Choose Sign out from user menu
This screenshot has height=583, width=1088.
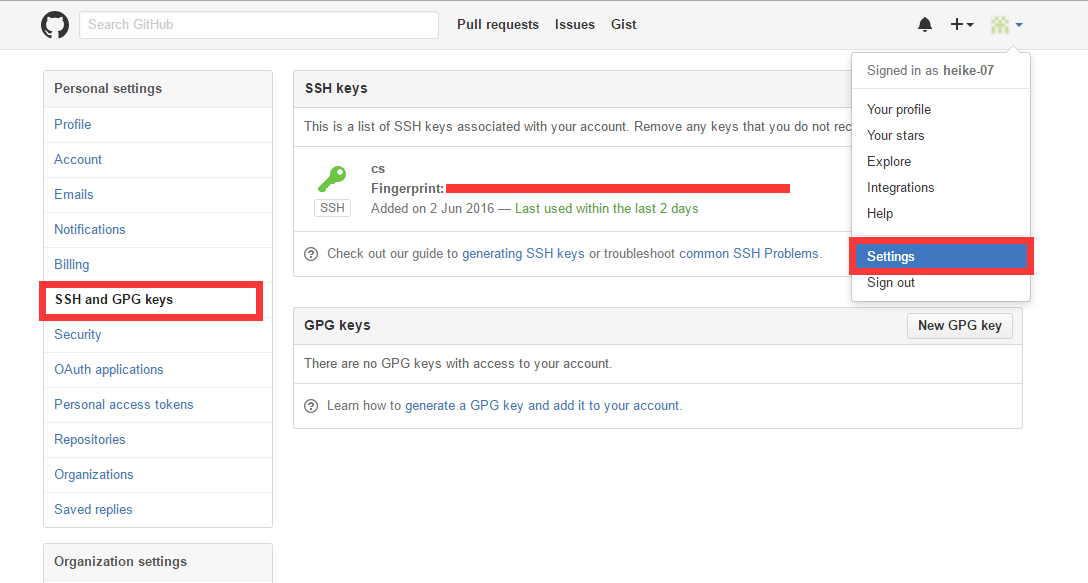940,282
